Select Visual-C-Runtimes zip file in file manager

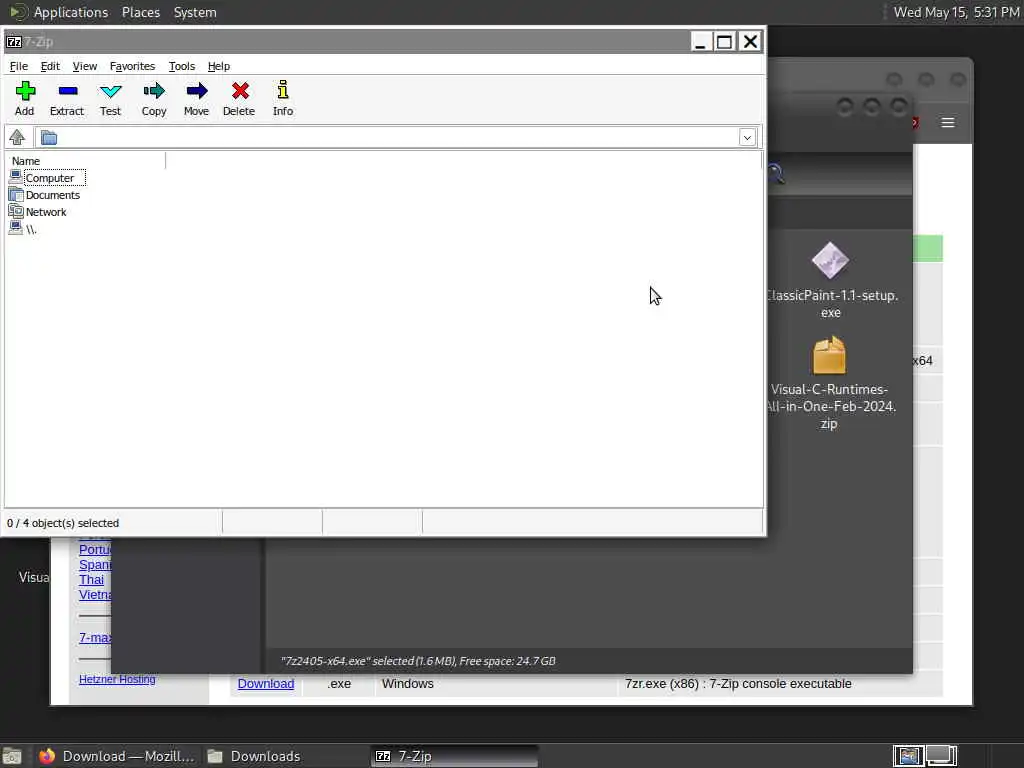point(829,383)
